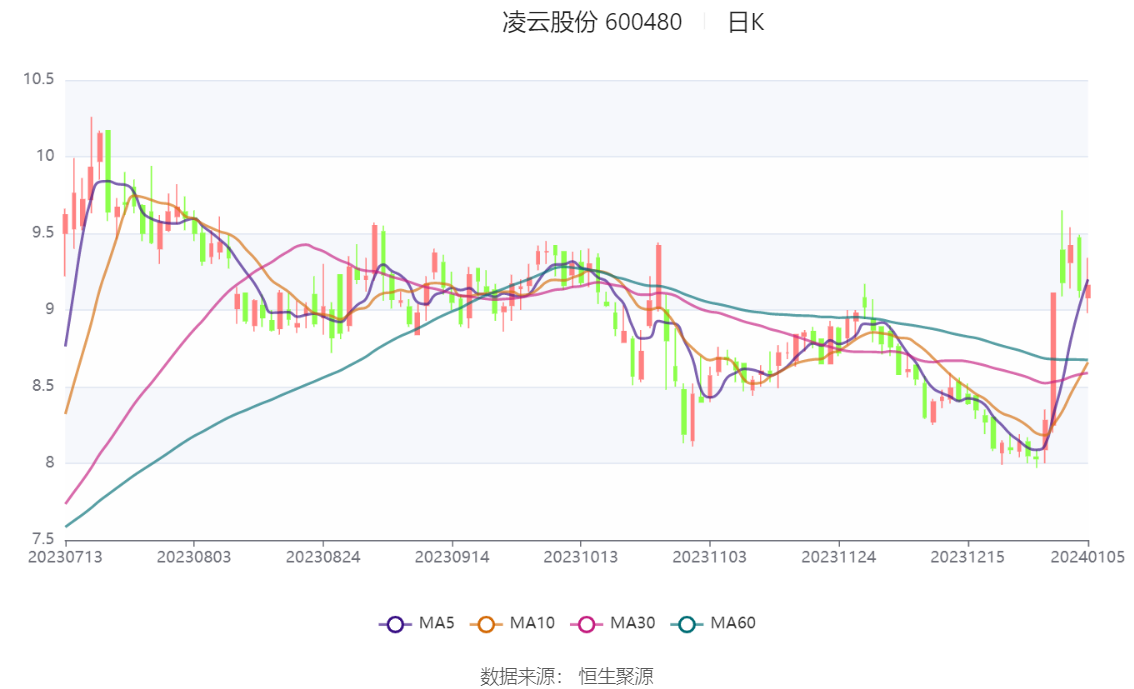The image size is (1134, 689).
Task: Click the 7.5 price axis label
Action: [43, 539]
